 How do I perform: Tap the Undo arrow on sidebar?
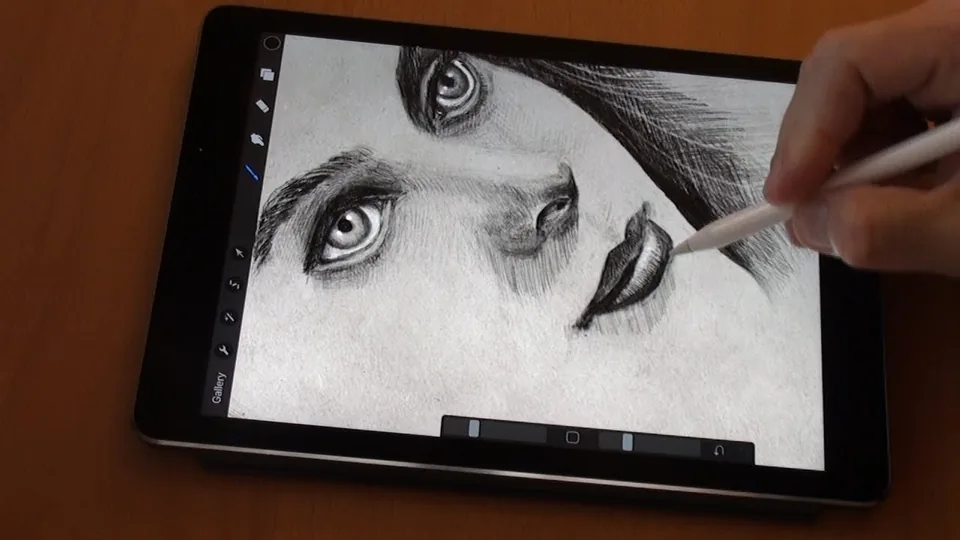719,451
